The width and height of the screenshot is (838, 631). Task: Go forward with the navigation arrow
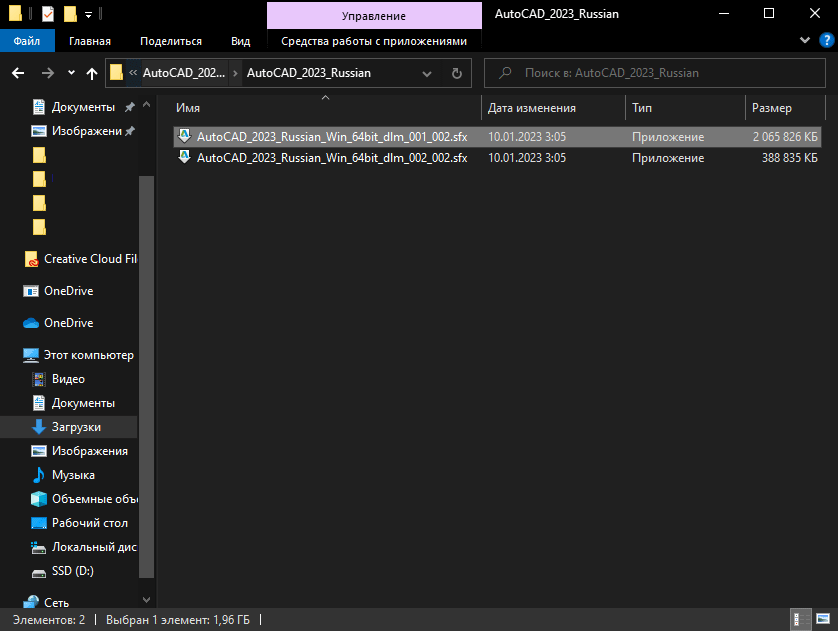pyautogui.click(x=48, y=73)
